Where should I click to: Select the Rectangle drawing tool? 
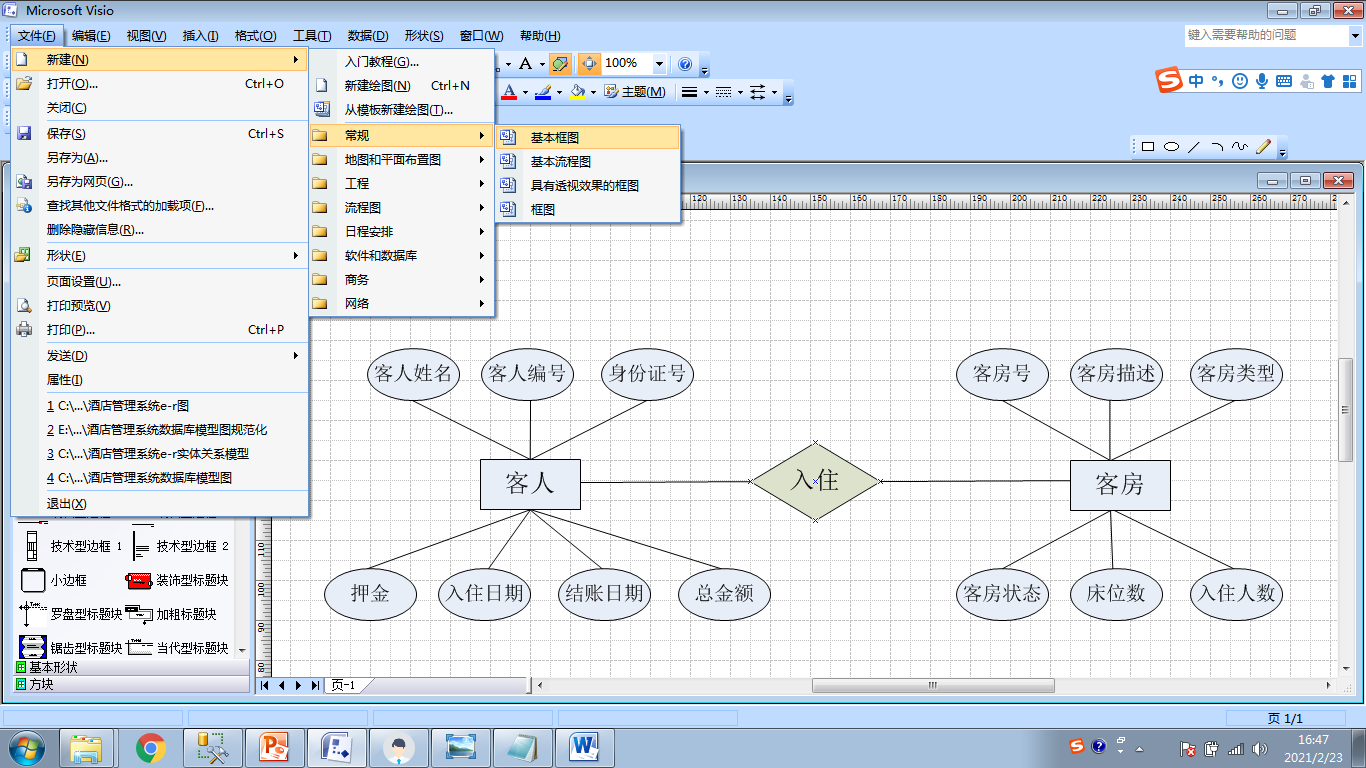coord(1148,146)
